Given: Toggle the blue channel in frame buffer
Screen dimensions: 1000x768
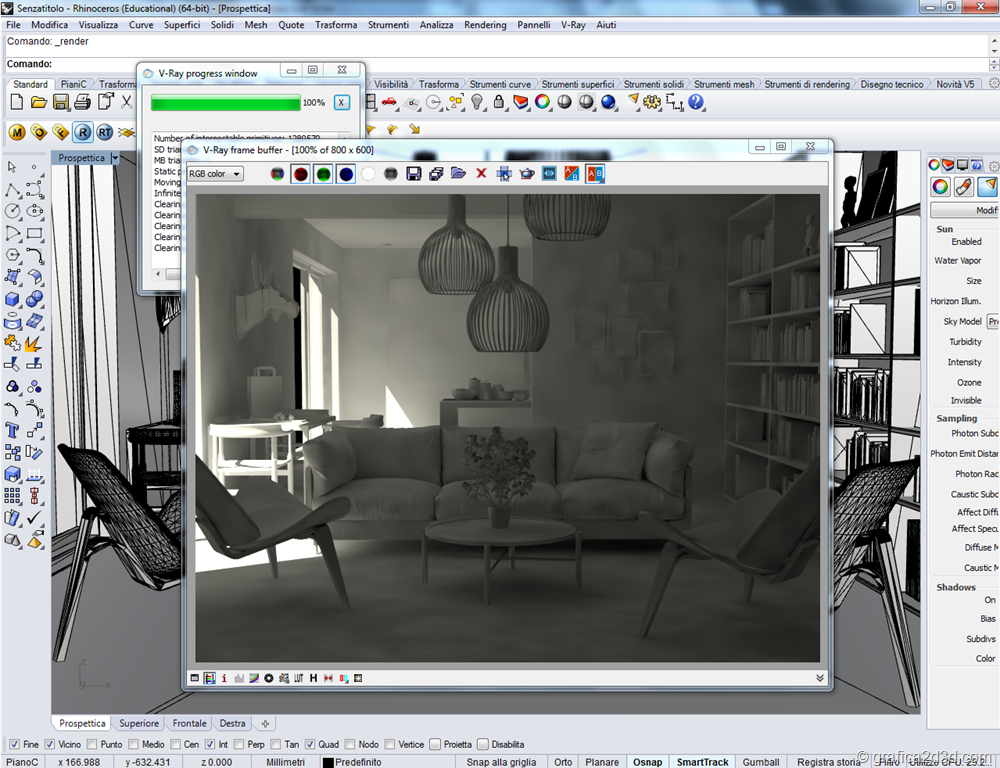Looking at the screenshot, I should click(x=346, y=174).
